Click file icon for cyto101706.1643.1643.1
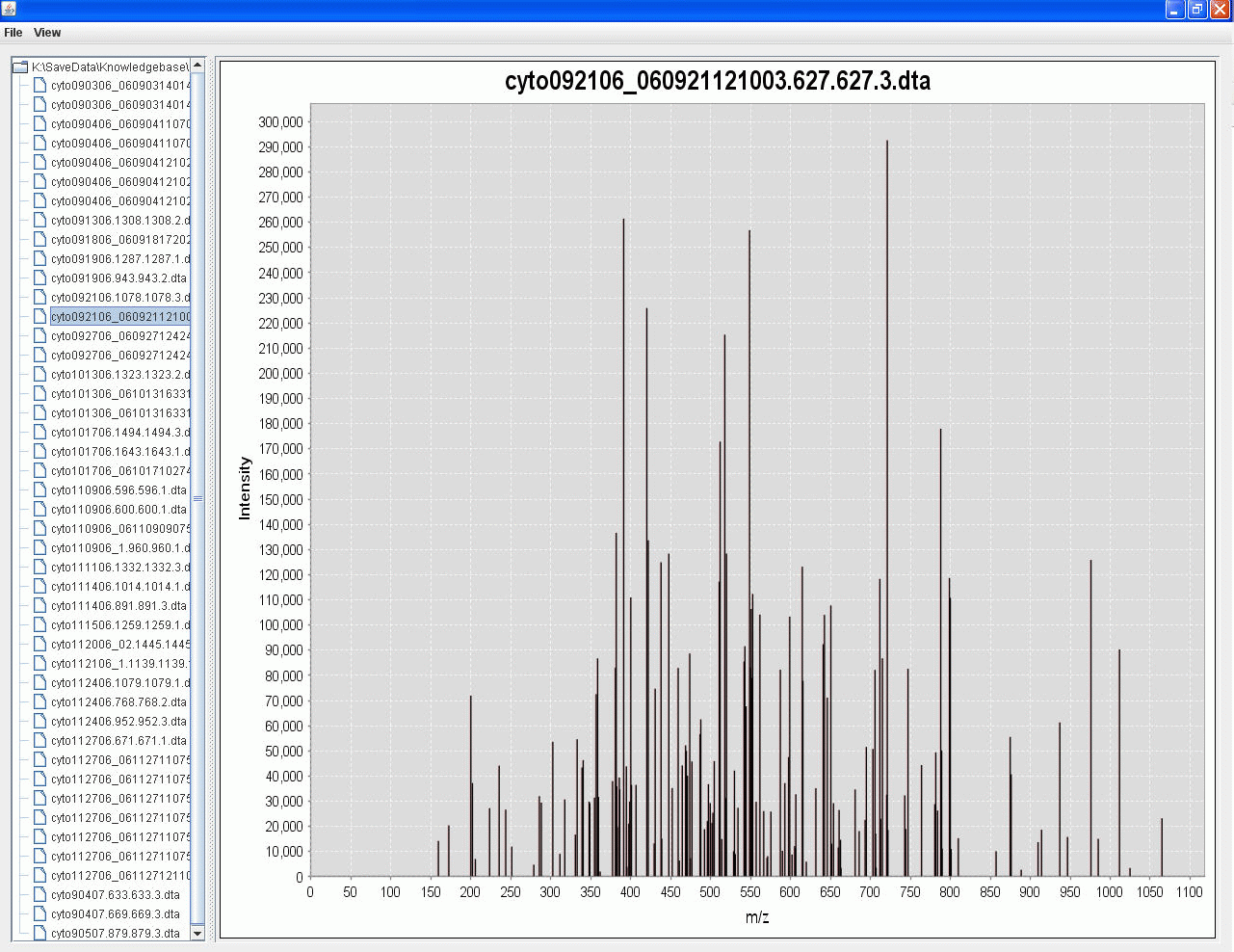This screenshot has width=1234, height=952. 39,451
